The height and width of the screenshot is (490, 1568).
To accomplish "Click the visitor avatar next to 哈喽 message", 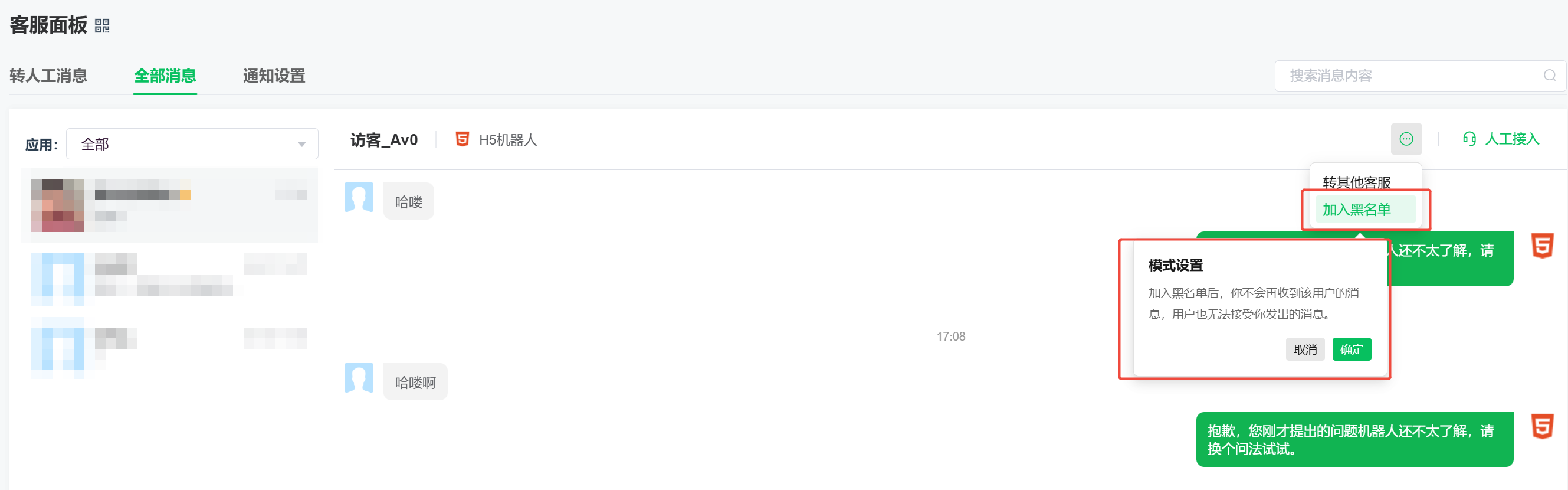I will [359, 198].
